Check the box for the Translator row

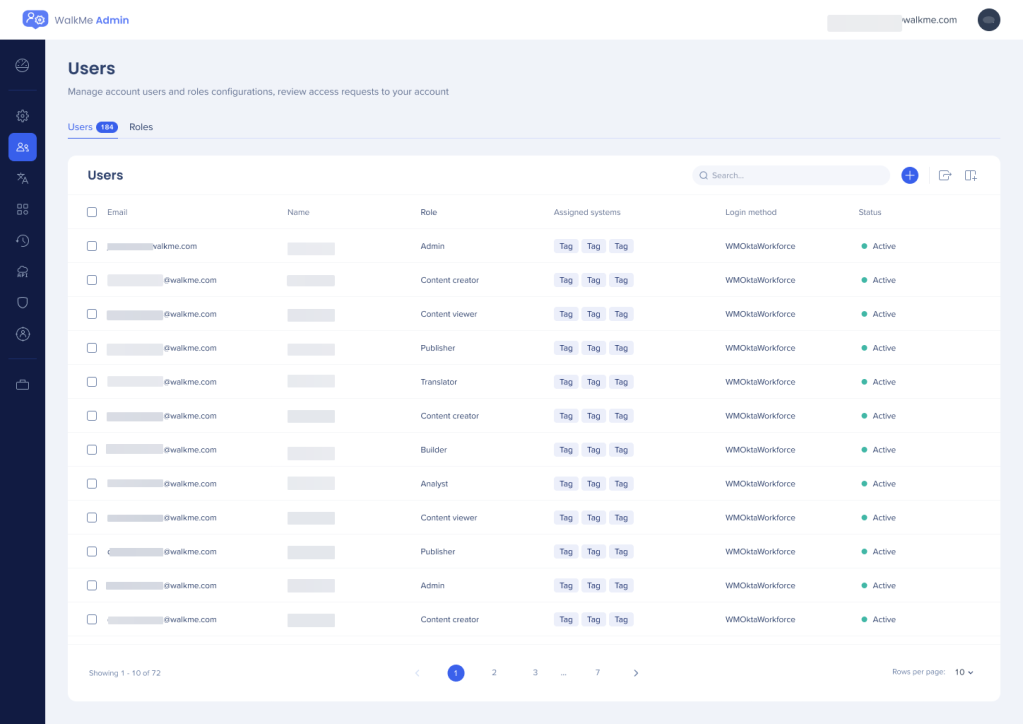coord(92,382)
